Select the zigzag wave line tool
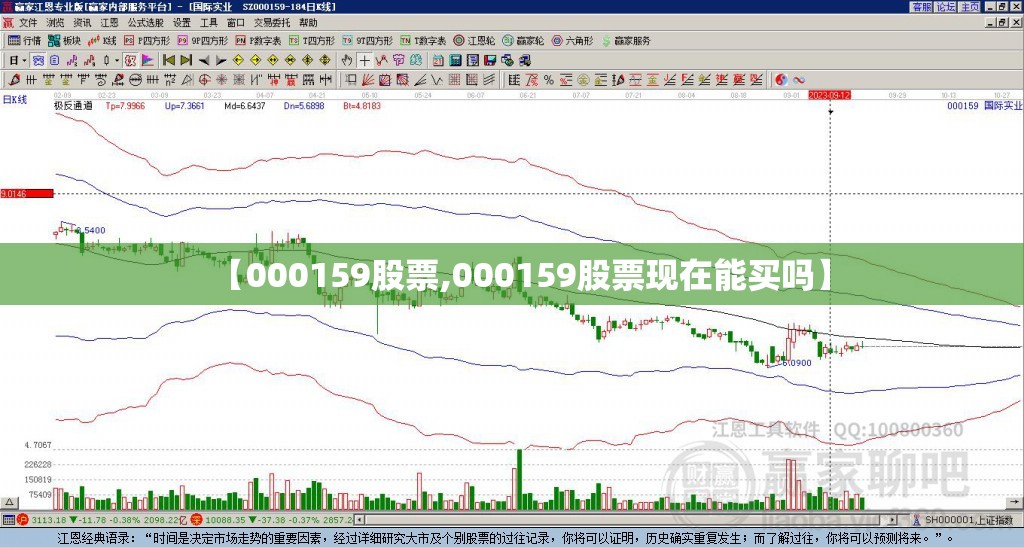Image resolution: width=1024 pixels, height=548 pixels. point(436,80)
